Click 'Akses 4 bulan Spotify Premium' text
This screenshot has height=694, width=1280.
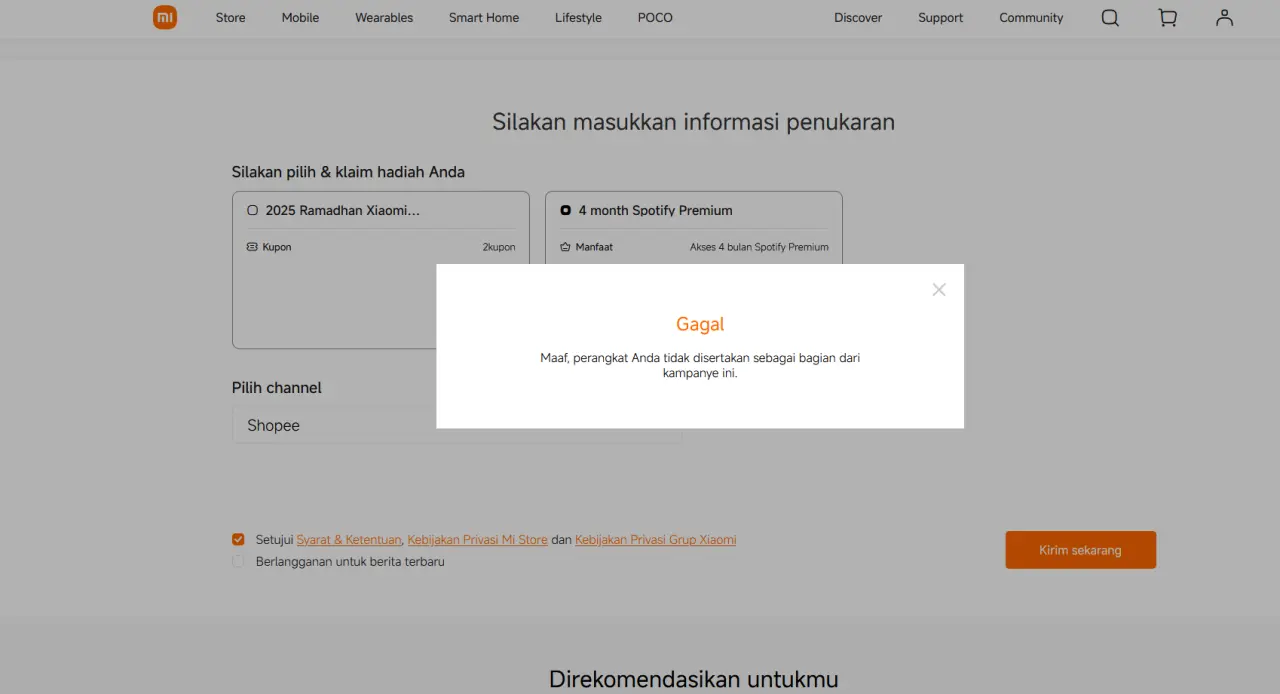coord(759,247)
